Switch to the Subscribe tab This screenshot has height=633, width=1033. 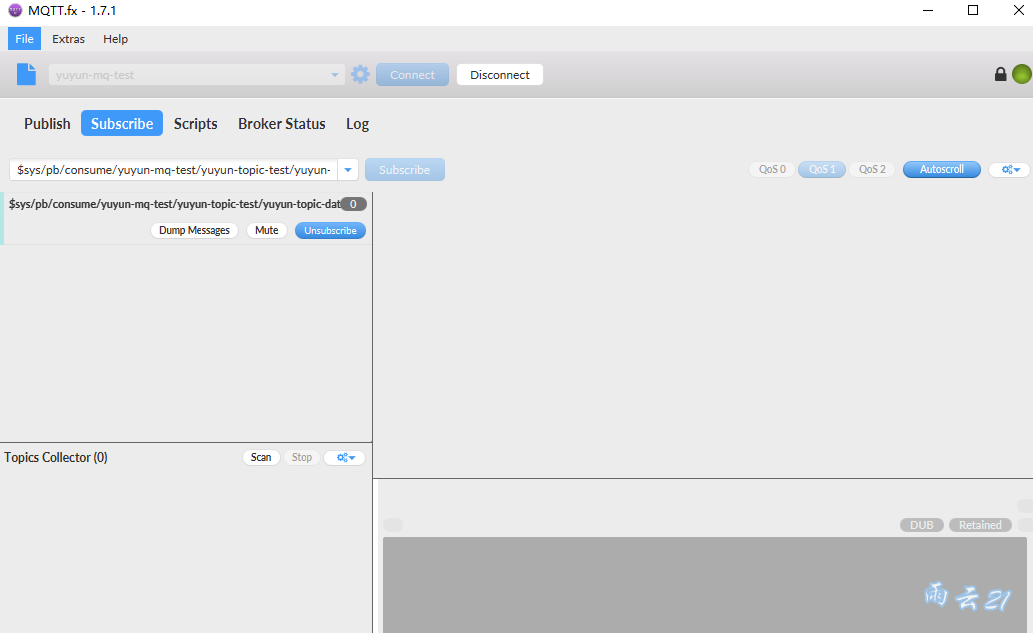point(122,123)
